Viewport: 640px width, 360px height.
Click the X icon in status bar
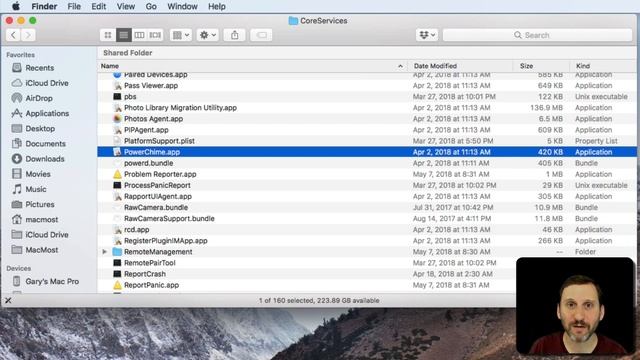point(8,300)
